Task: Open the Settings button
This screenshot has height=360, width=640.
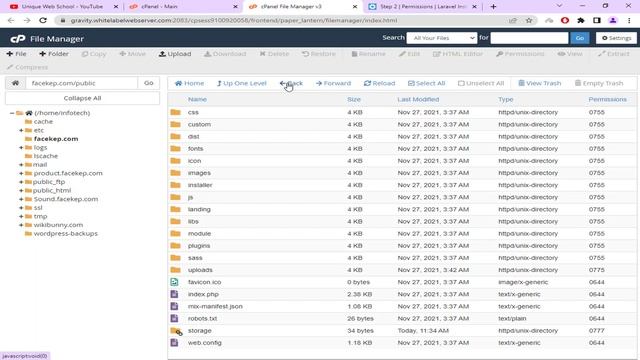Action: click(616, 38)
